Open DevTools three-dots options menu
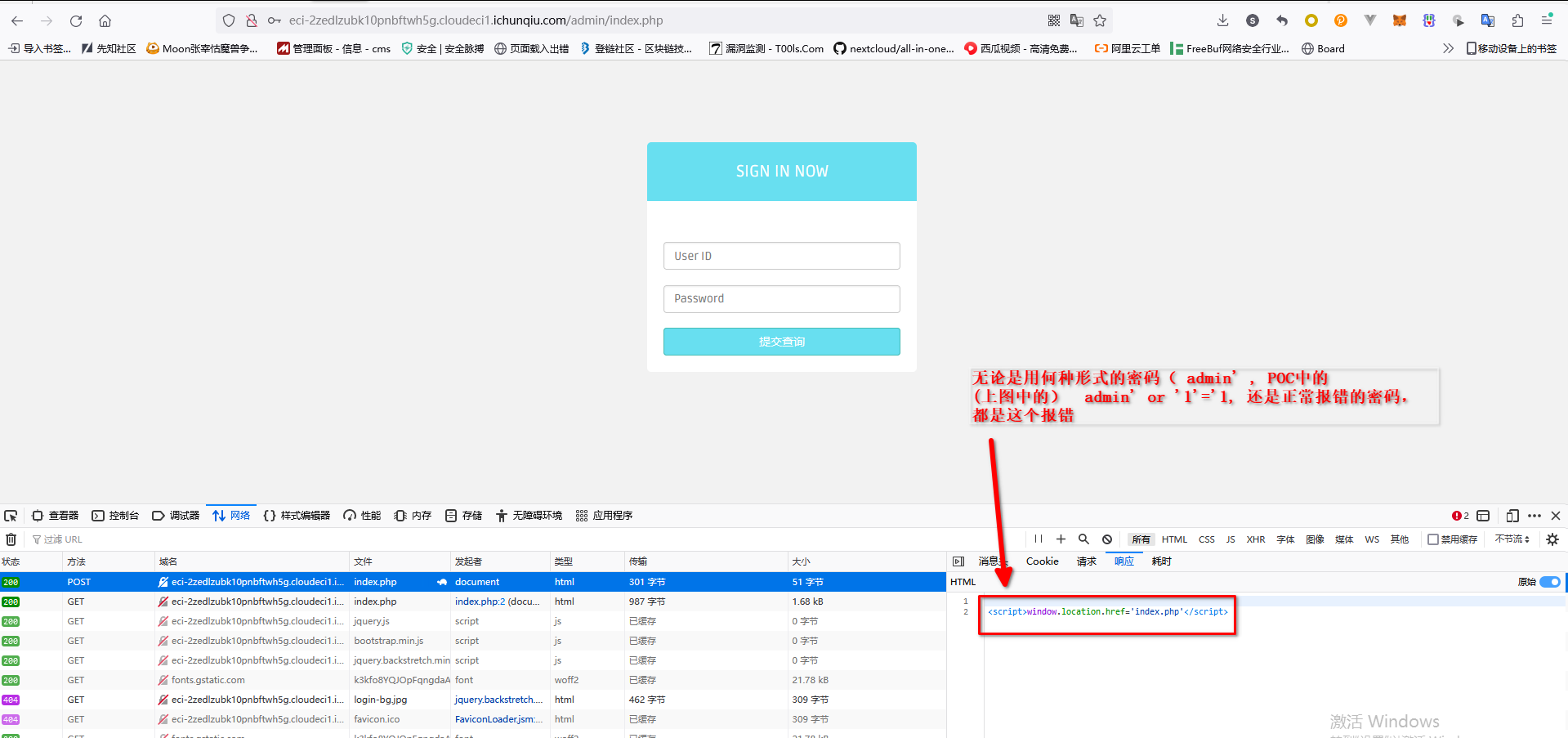The width and height of the screenshot is (1568, 738). pos(1534,516)
